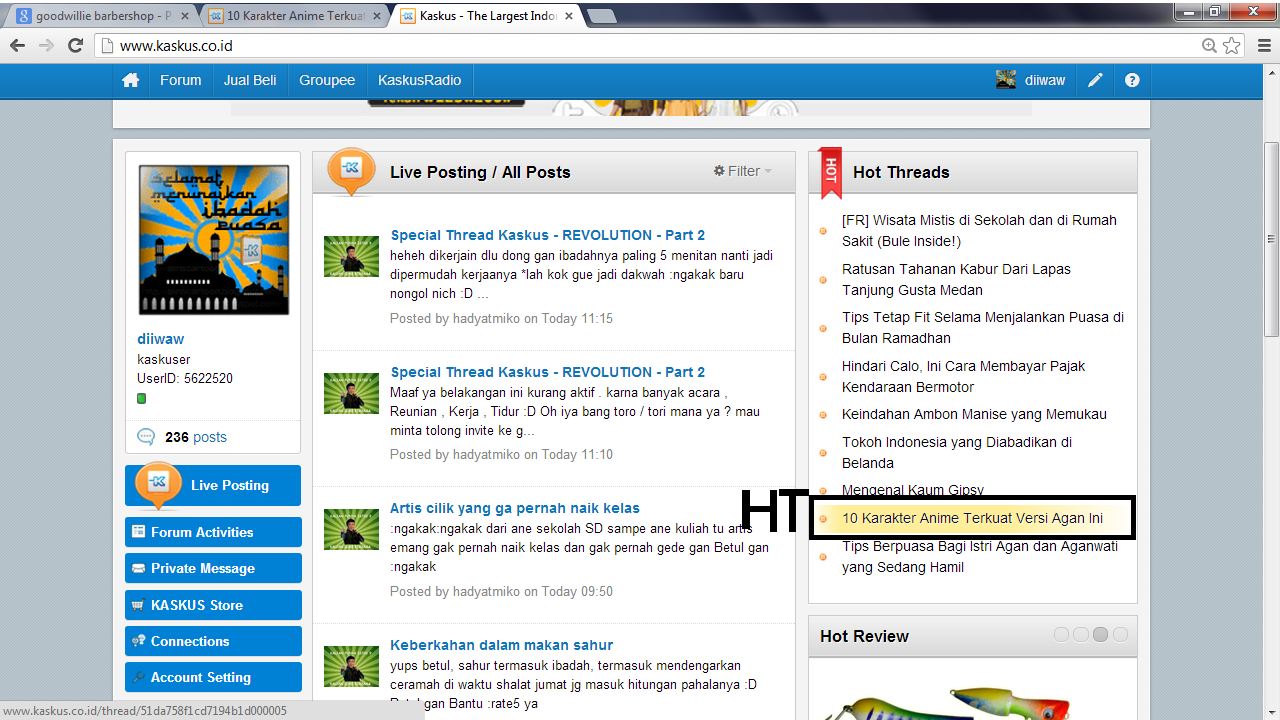This screenshot has width=1280, height=720.
Task: Open Forum Activities sidebar button
Action: tap(213, 532)
